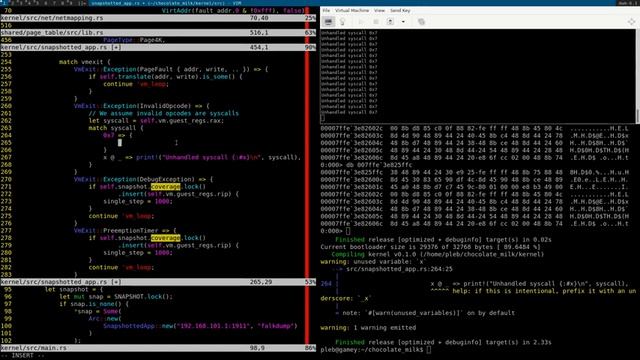This screenshot has width=640, height=360.
Task: Select the kernel/src/main.rs status line
Action: (158, 348)
